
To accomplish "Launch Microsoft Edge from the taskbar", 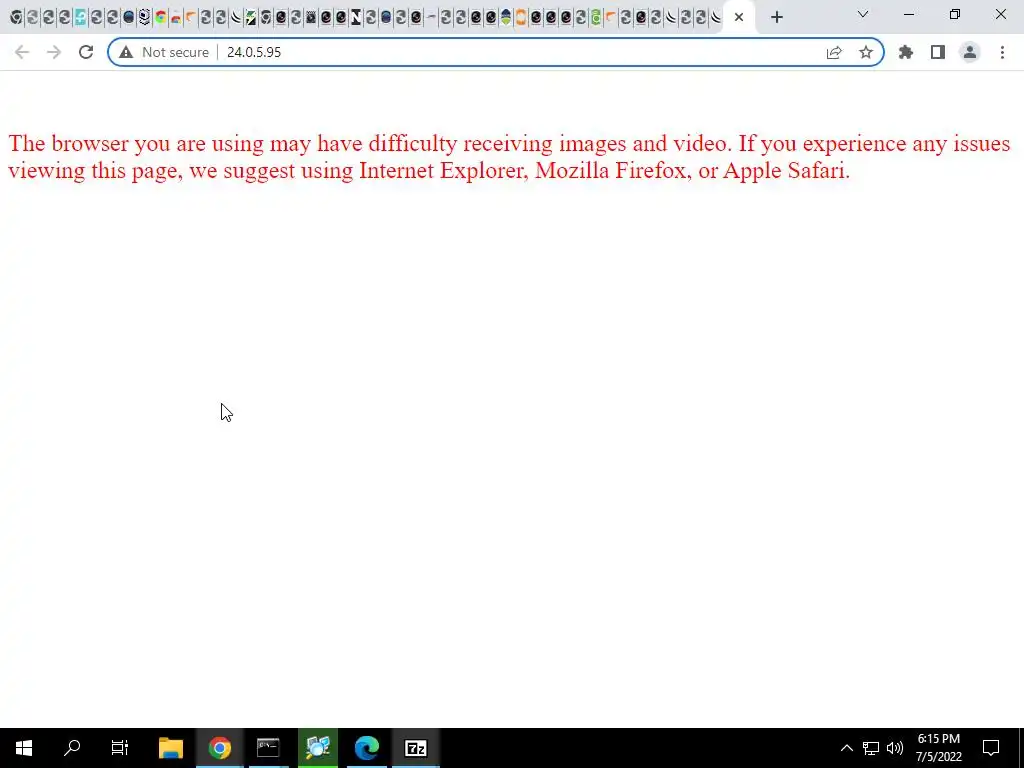I will tap(367, 748).
